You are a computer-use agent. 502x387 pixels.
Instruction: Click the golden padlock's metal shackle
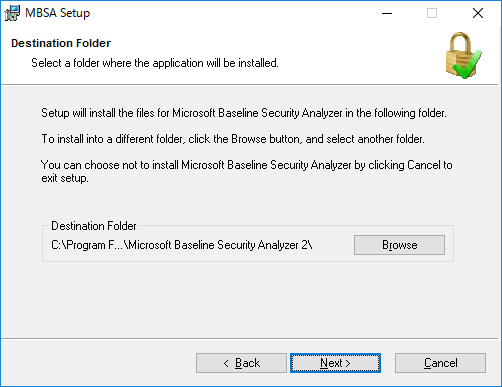(x=461, y=42)
